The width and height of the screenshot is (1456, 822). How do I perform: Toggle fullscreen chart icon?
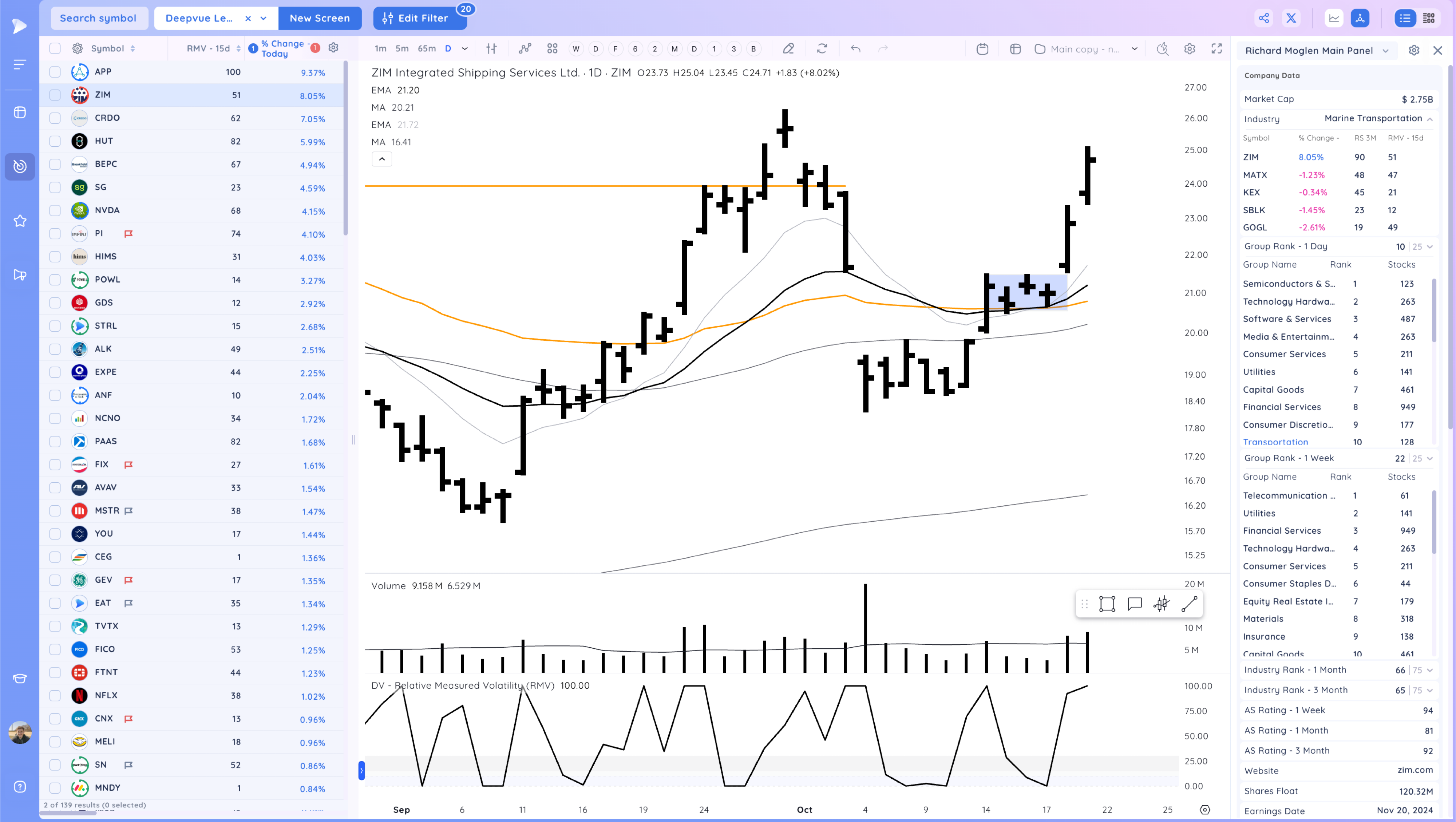pos(1217,49)
